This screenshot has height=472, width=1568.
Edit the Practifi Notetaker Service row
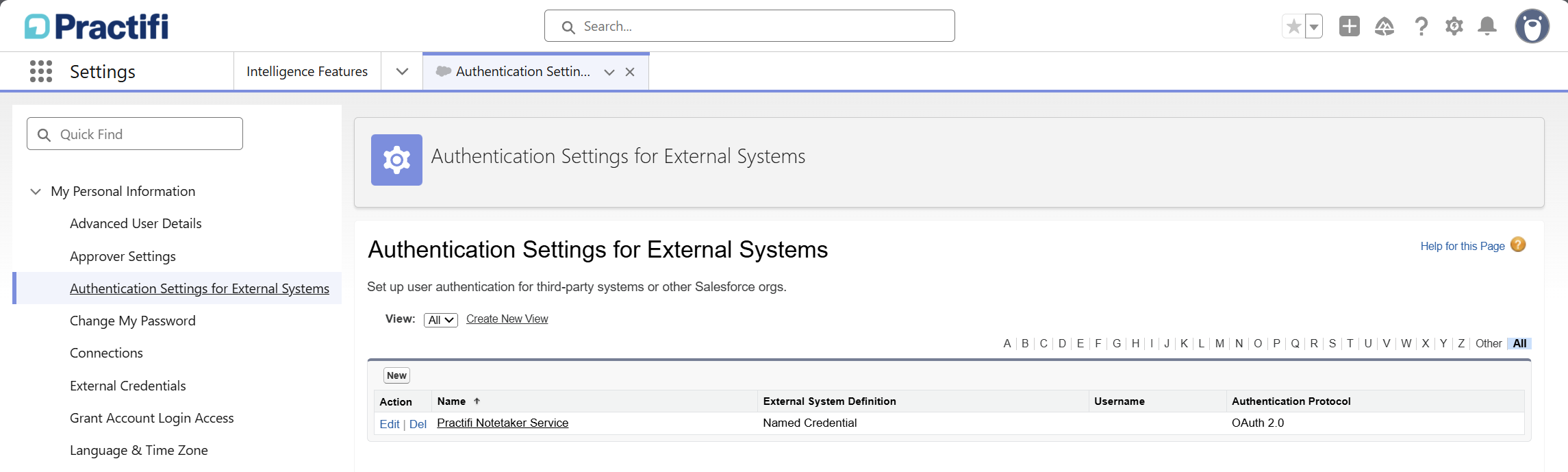point(390,424)
